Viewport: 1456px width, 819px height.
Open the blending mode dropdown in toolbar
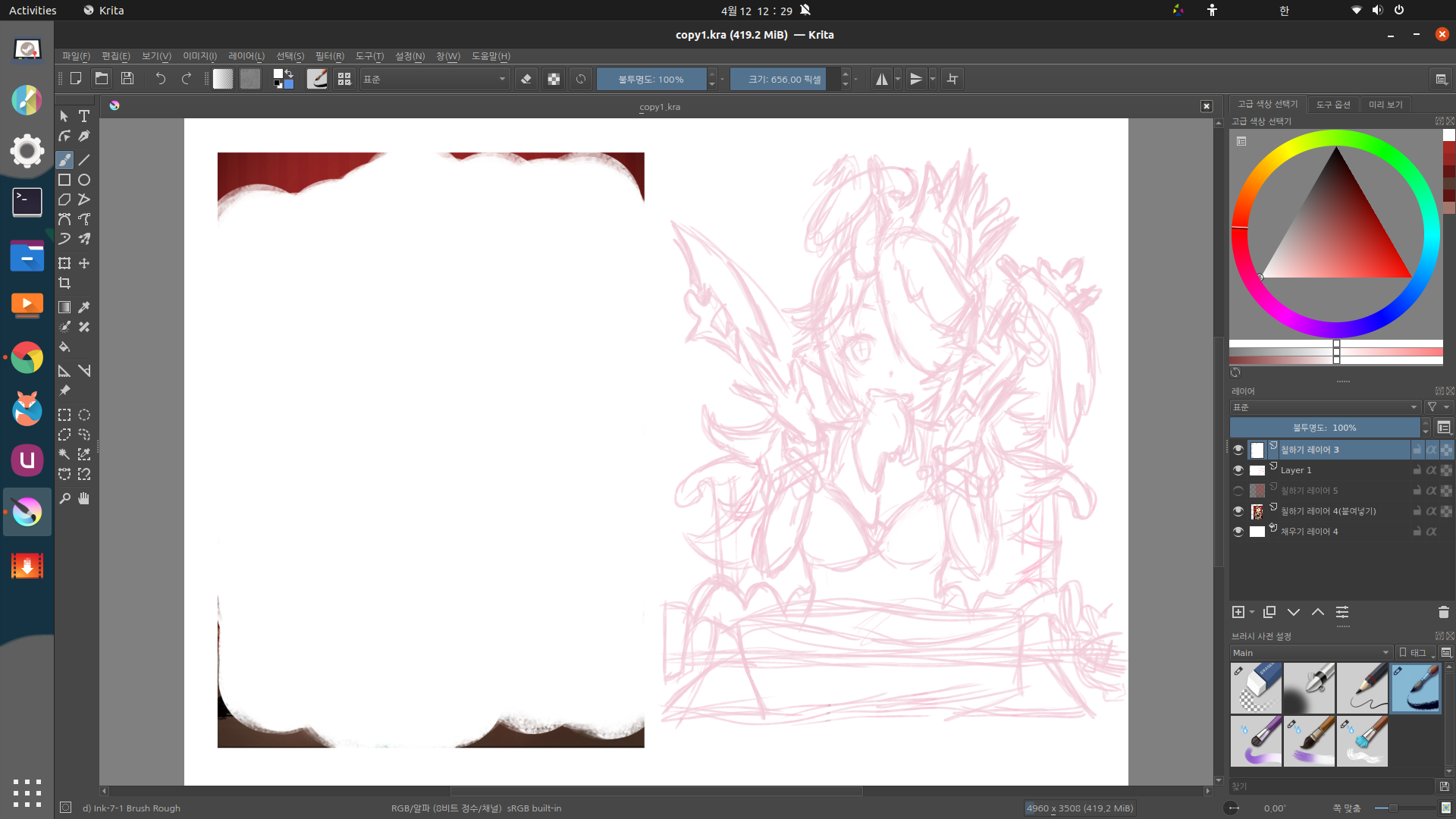pyautogui.click(x=435, y=79)
